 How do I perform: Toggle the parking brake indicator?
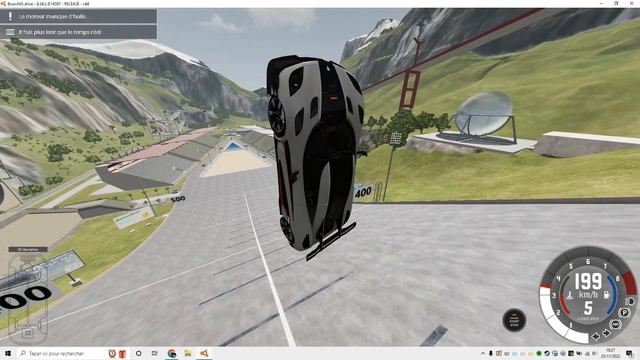pos(624,313)
